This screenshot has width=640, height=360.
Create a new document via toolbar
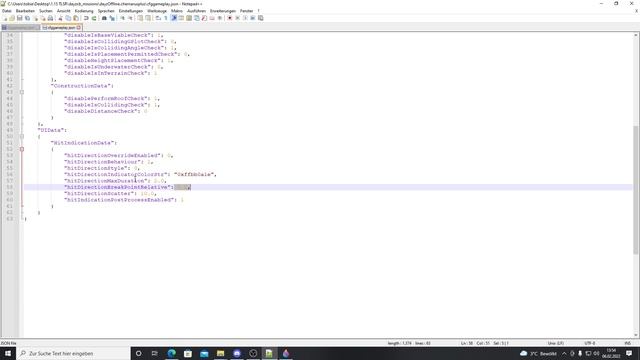click(x=4, y=18)
